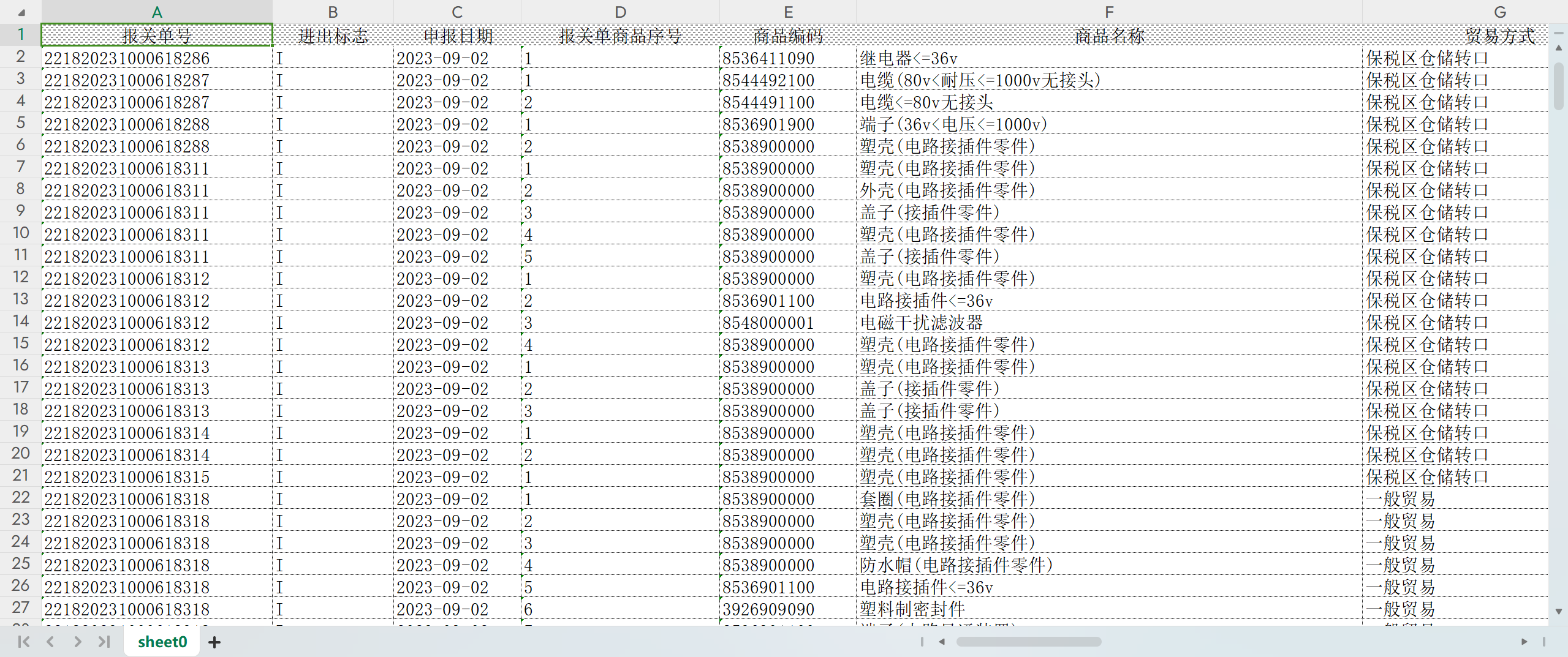Select product code 3926909090
This screenshot has height=657, width=1568.
click(x=788, y=609)
